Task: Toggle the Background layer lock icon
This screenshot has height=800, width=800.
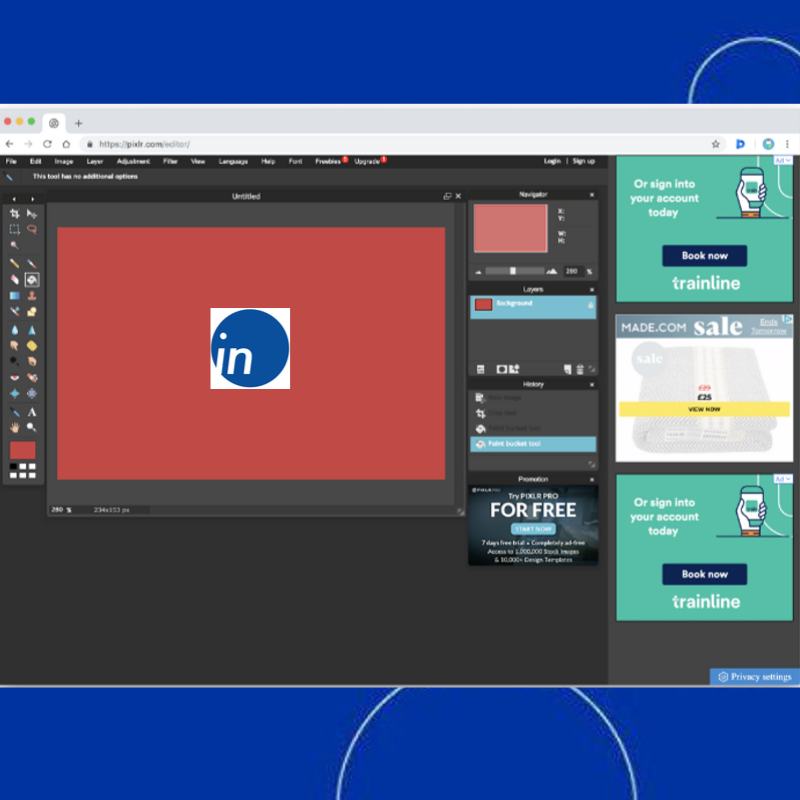Action: (590, 305)
